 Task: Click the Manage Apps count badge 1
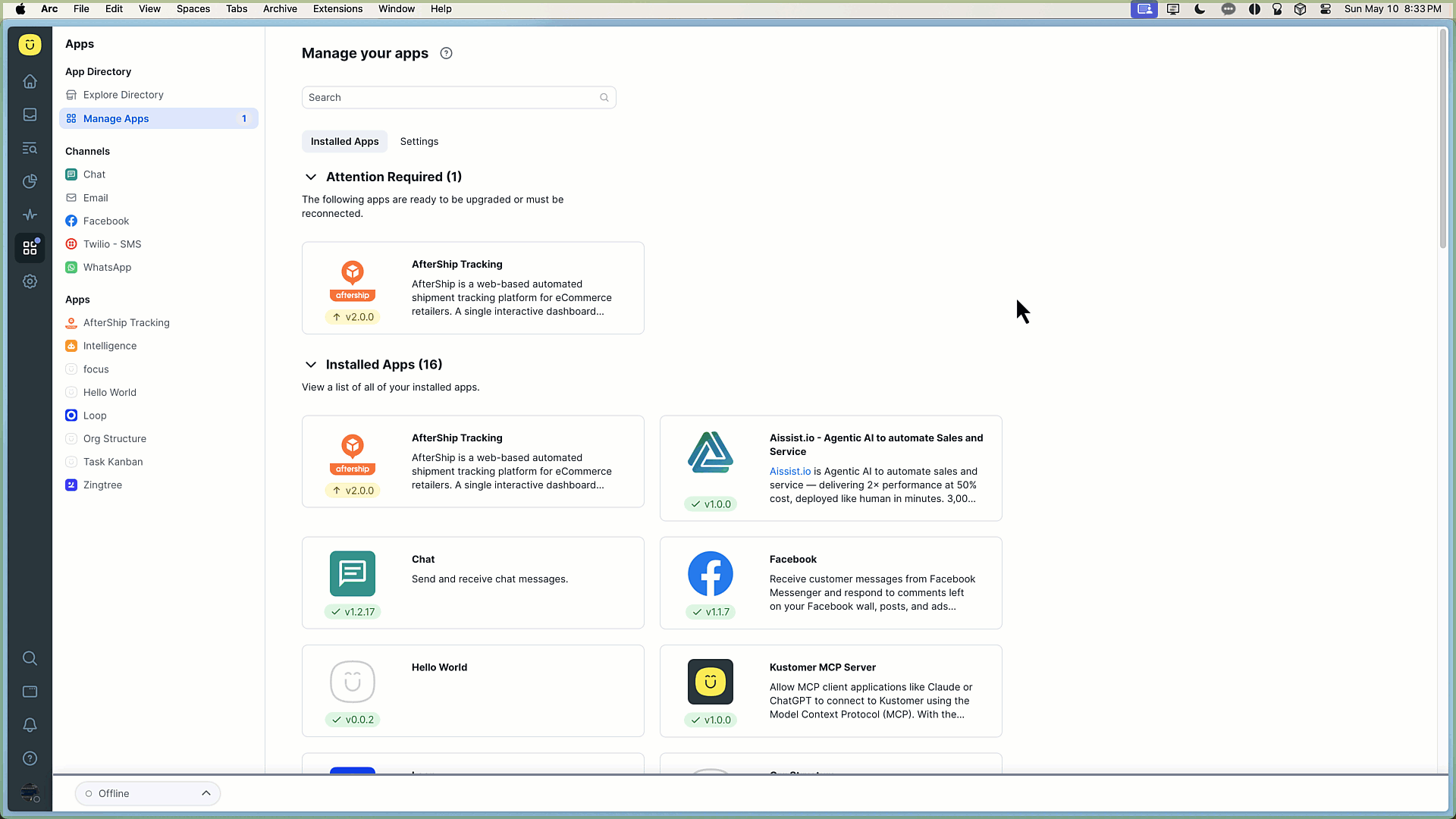coord(244,118)
